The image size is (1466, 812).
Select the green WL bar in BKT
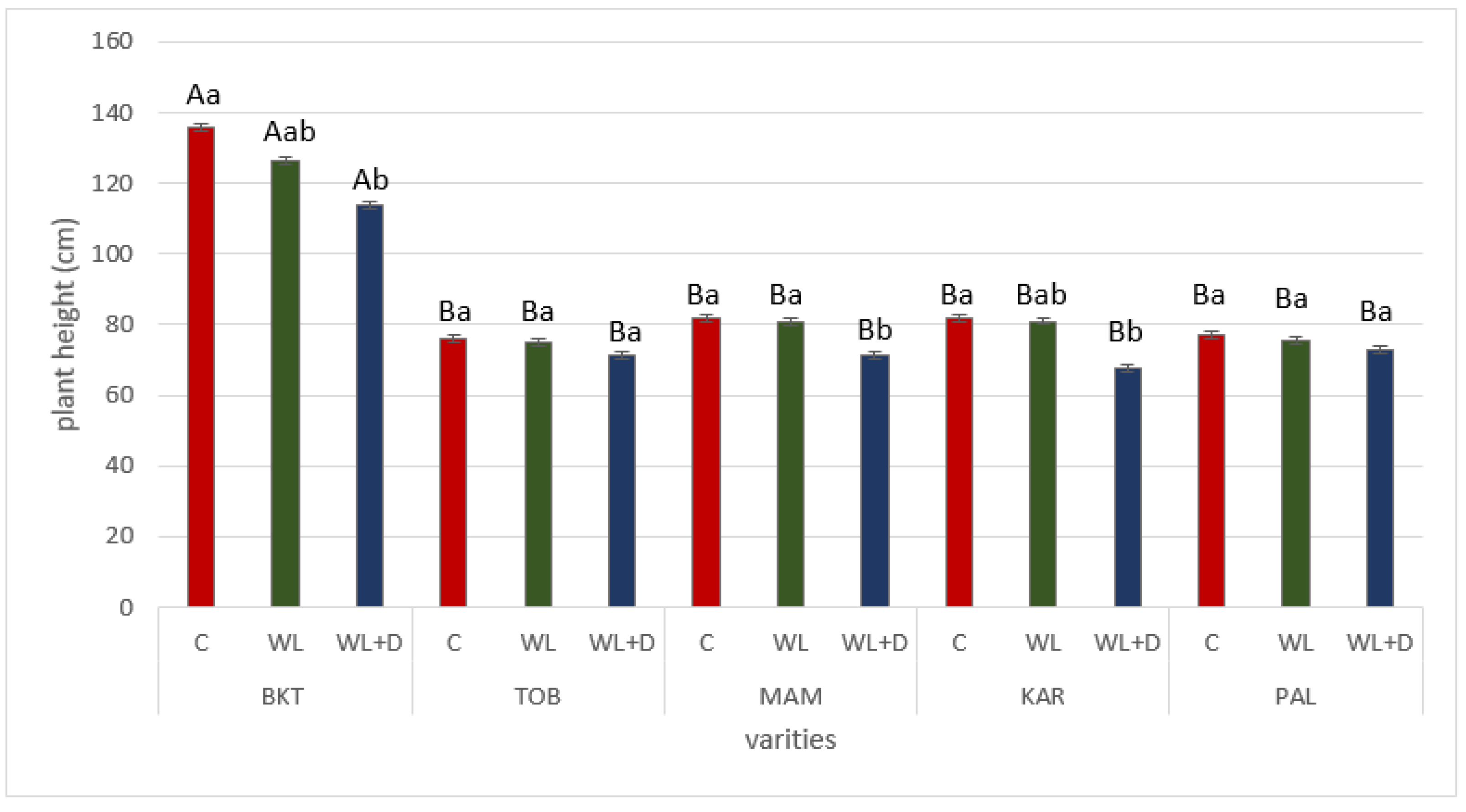point(285,384)
